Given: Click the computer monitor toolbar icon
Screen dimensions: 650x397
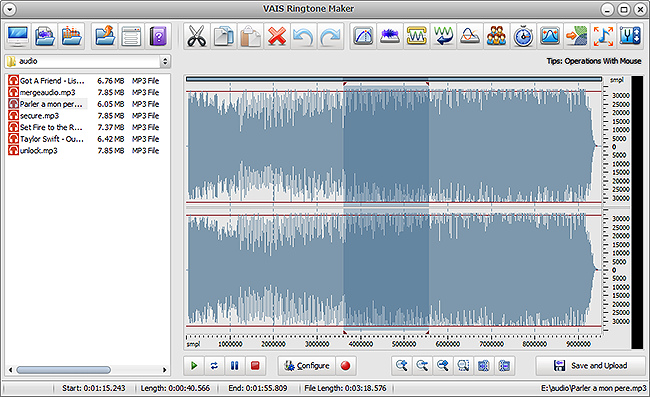Looking at the screenshot, I should [18, 36].
